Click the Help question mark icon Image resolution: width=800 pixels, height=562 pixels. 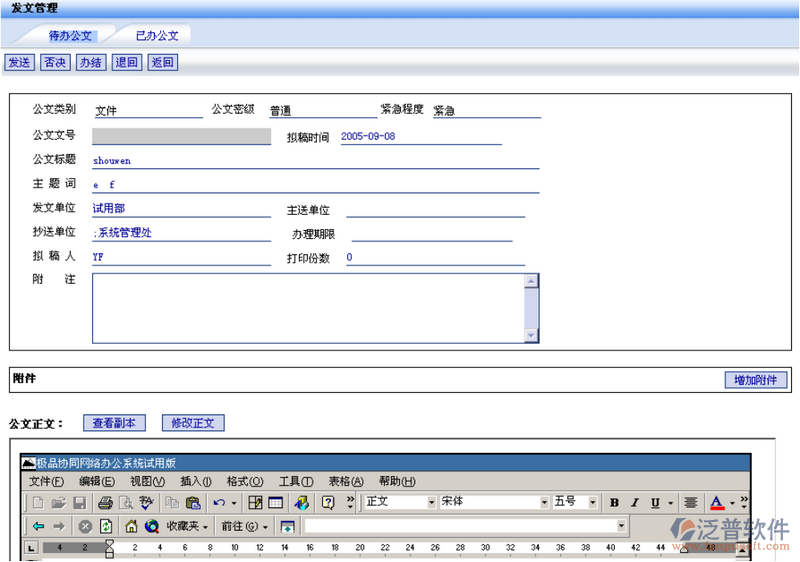tap(328, 503)
